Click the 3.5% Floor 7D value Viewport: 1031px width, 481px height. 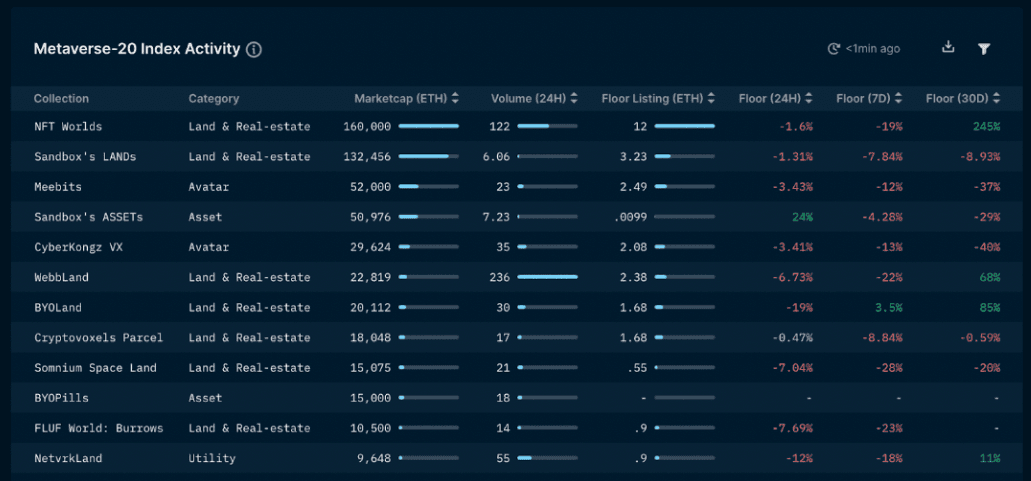tap(888, 308)
